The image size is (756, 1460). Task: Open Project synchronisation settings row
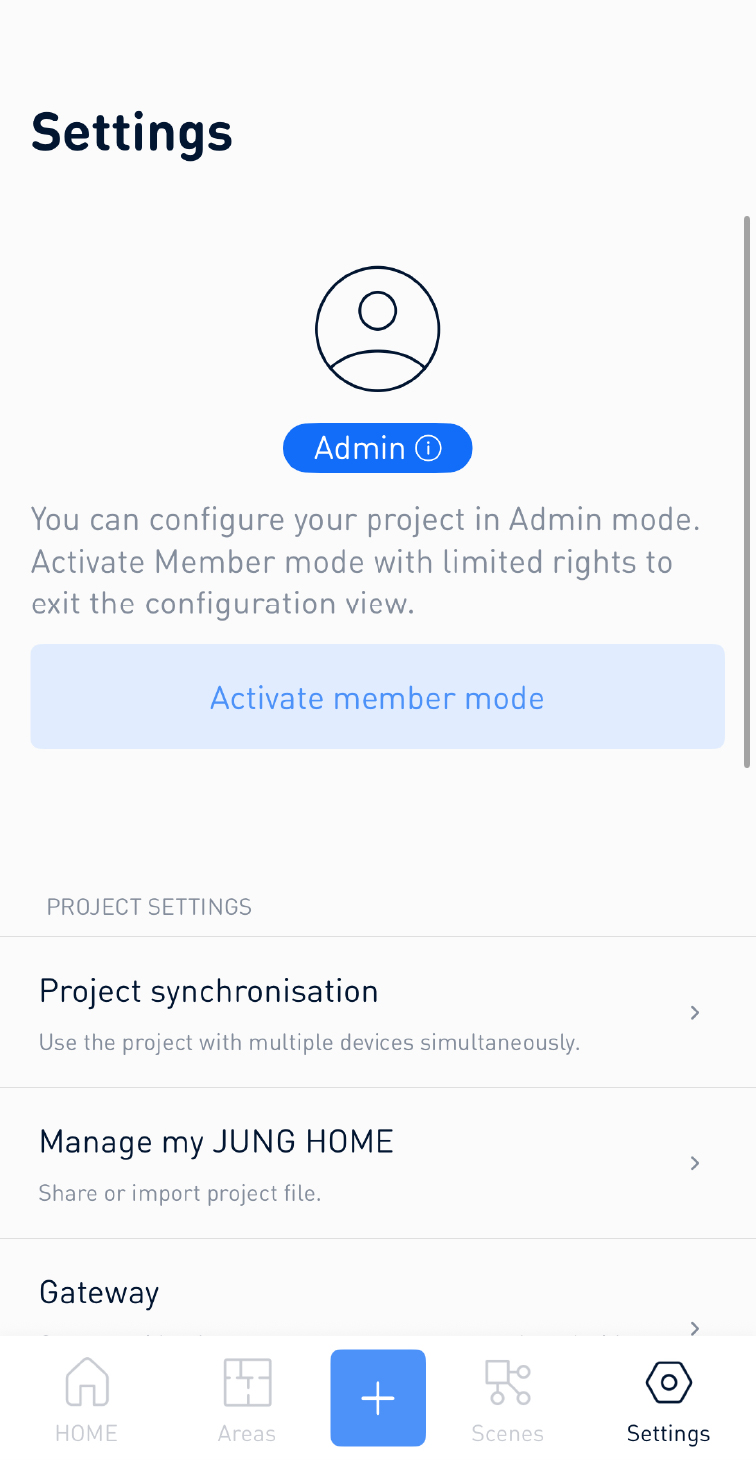tap(378, 1012)
